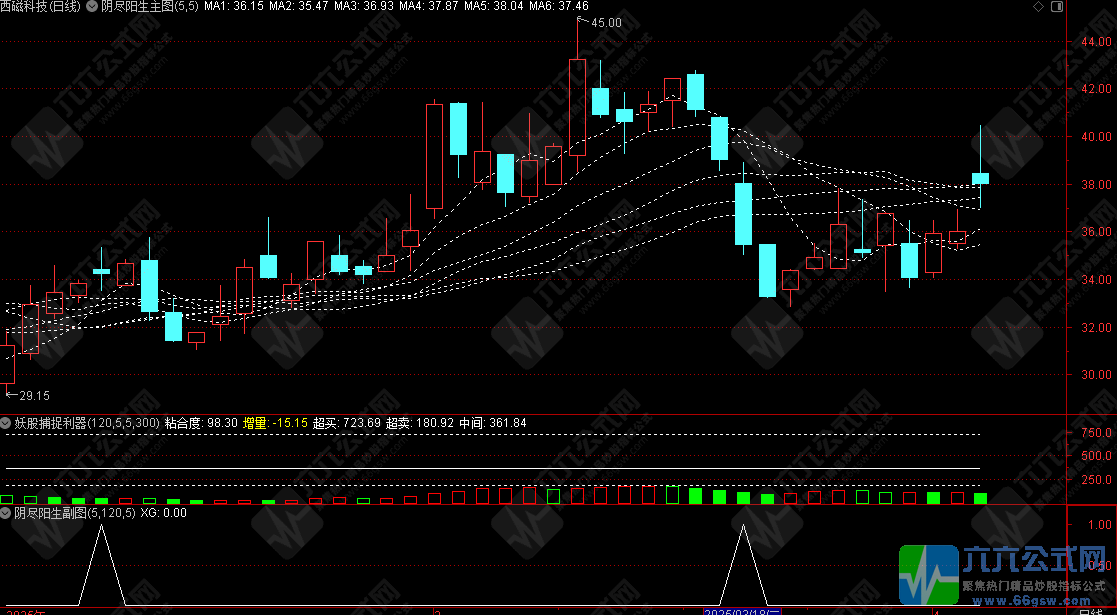Click the square panel icon at top right
This screenshot has height=615, width=1117.
tap(1059, 7)
